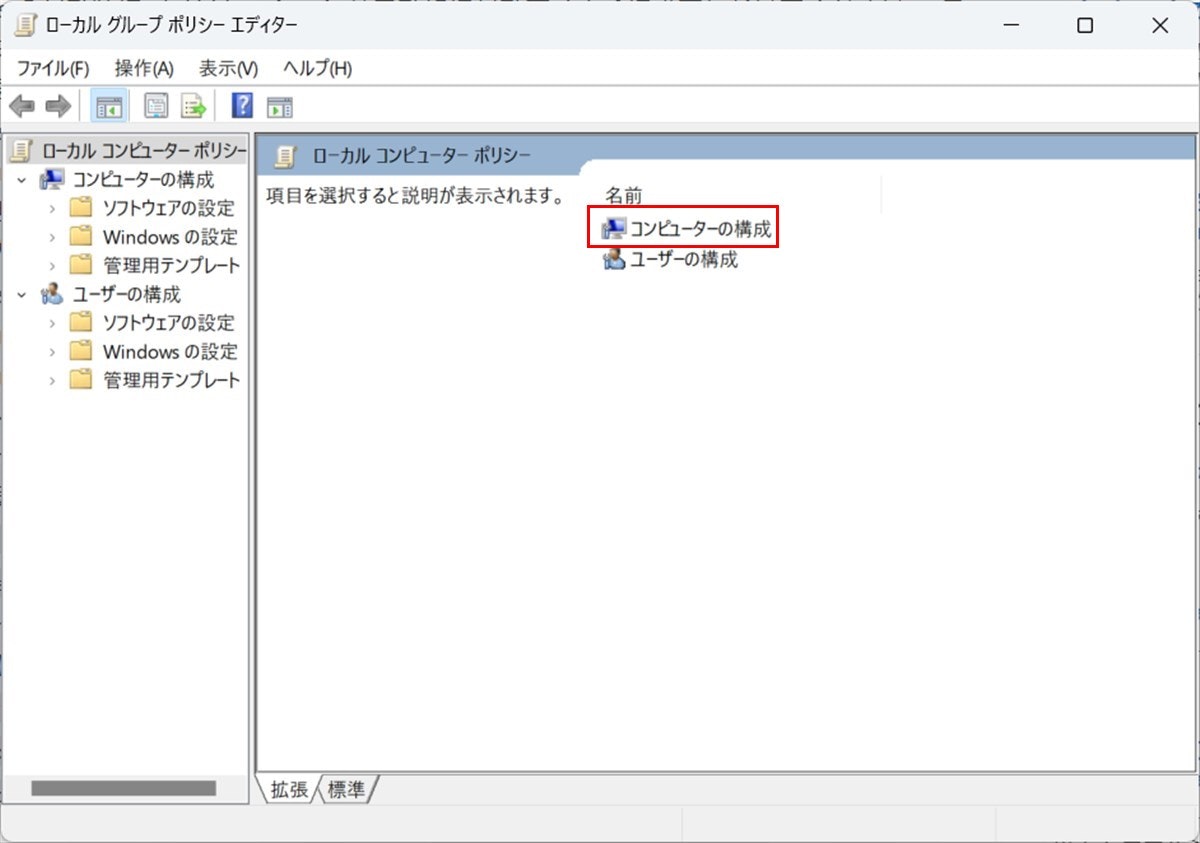Click the Back arrow toolbar icon
Image resolution: width=1200 pixels, height=843 pixels.
coord(22,106)
